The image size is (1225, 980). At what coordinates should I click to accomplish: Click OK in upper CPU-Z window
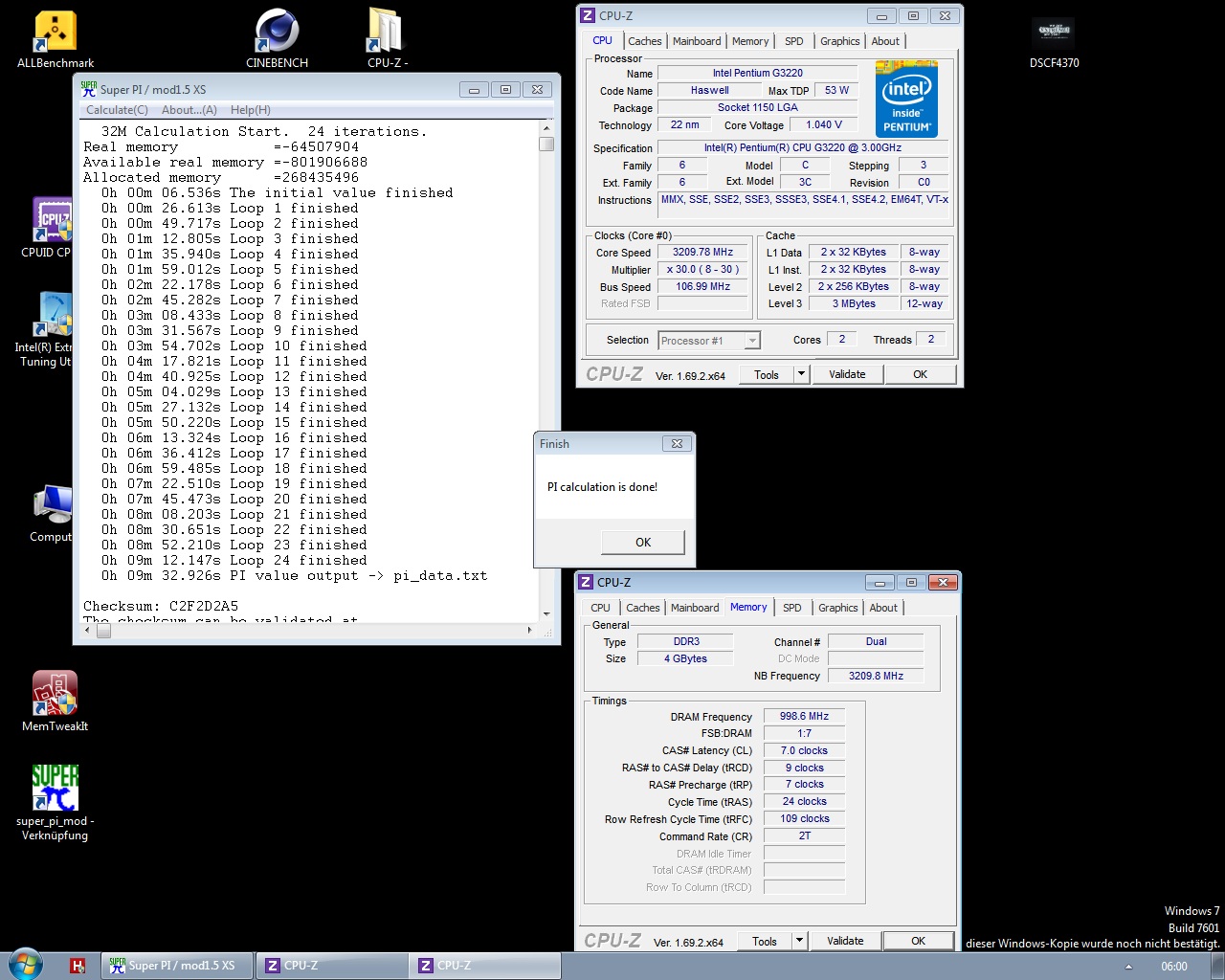coord(920,374)
